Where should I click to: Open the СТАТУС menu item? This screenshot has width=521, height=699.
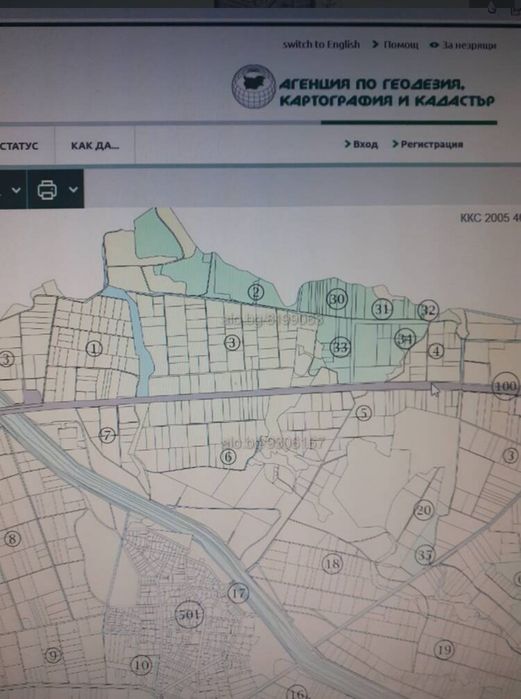tap(19, 146)
